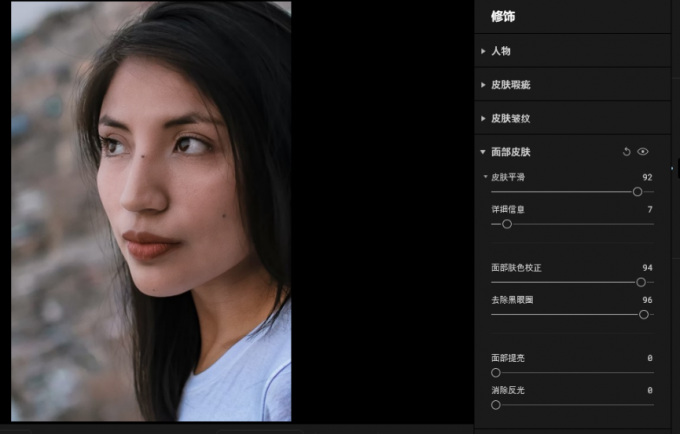This screenshot has width=680, height=434.
Task: Click the 去除黑眼圈 label
Action: pyautogui.click(x=512, y=300)
